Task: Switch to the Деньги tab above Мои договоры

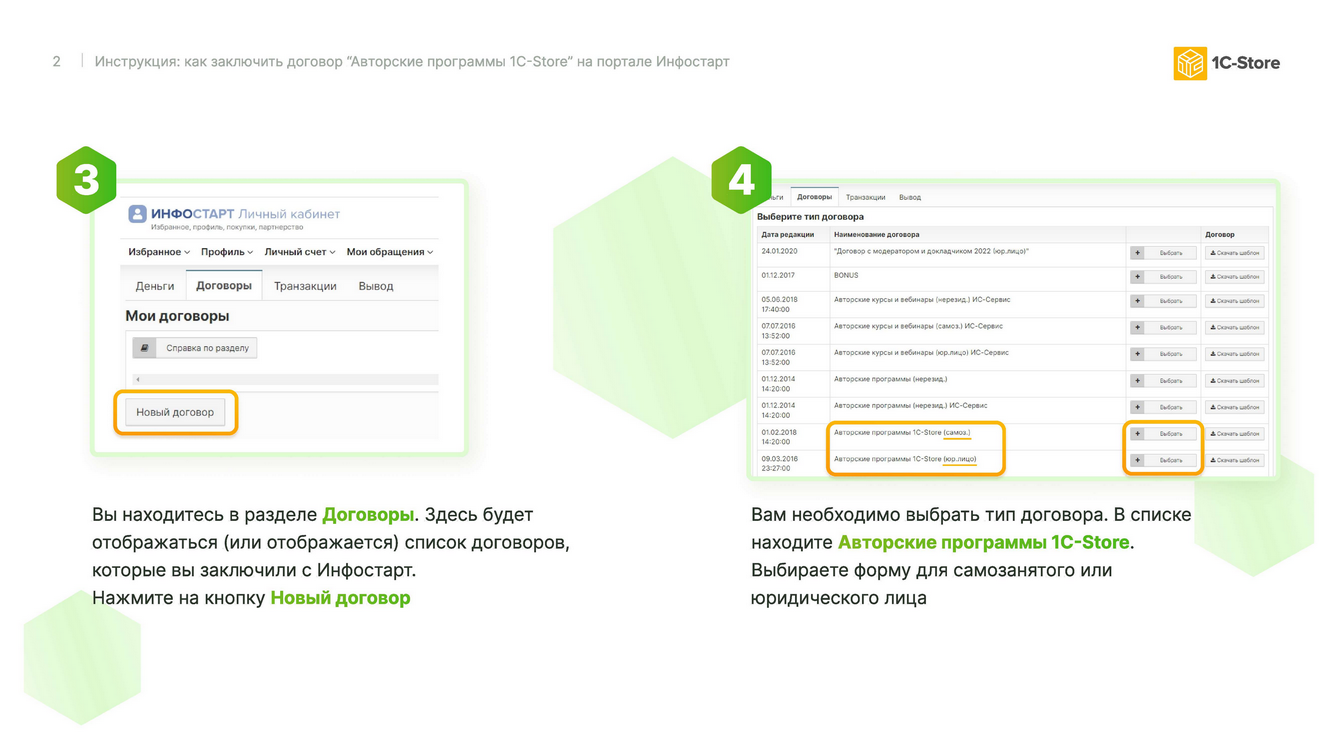Action: pyautogui.click(x=155, y=286)
